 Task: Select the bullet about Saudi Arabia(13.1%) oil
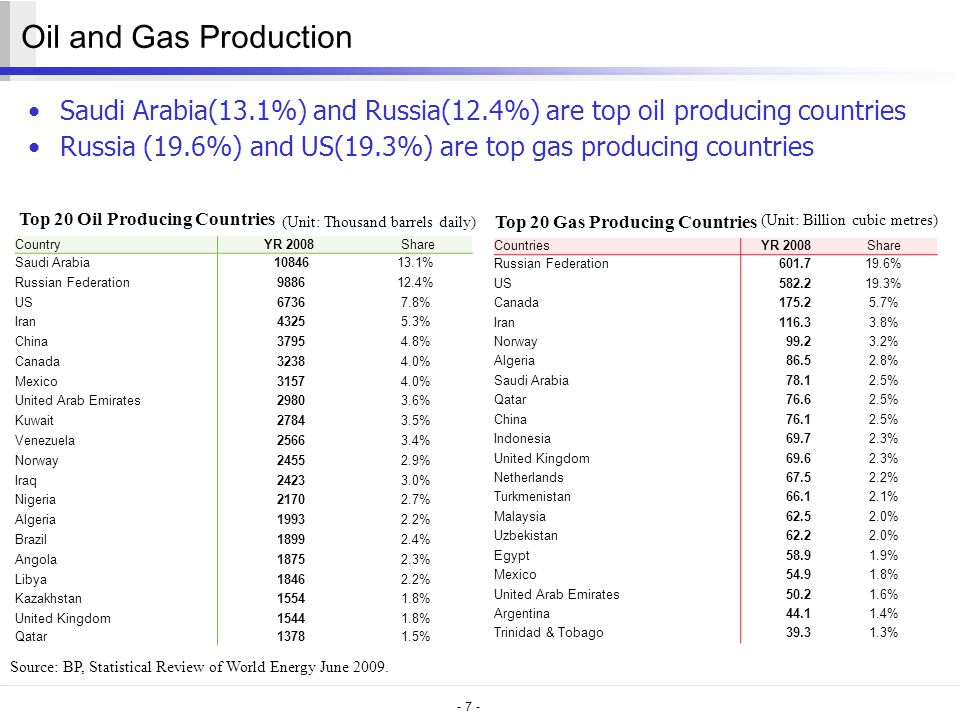pos(482,111)
